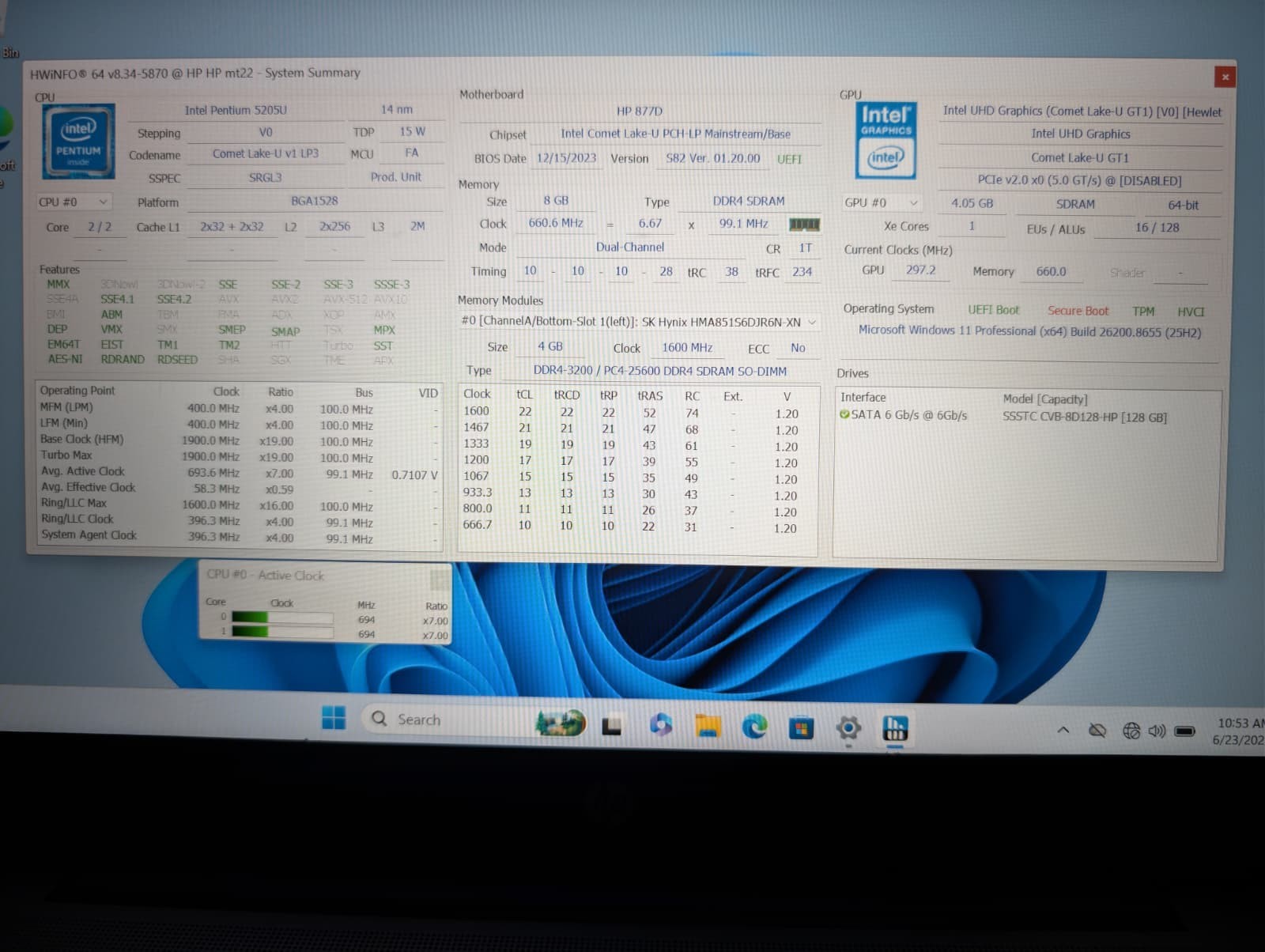This screenshot has width=1265, height=952.
Task: Click the motherboard name HP 877D
Action: click(640, 111)
